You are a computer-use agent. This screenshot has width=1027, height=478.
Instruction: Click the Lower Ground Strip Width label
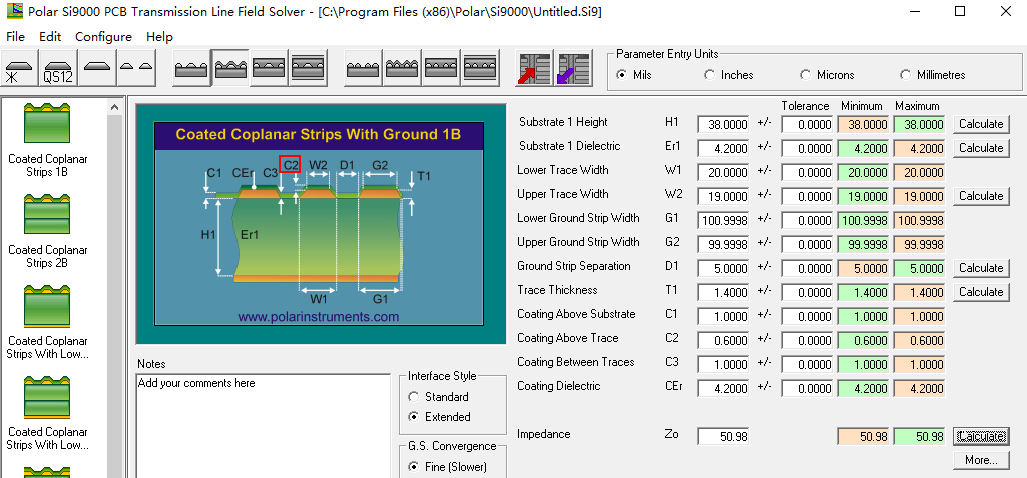pos(578,218)
